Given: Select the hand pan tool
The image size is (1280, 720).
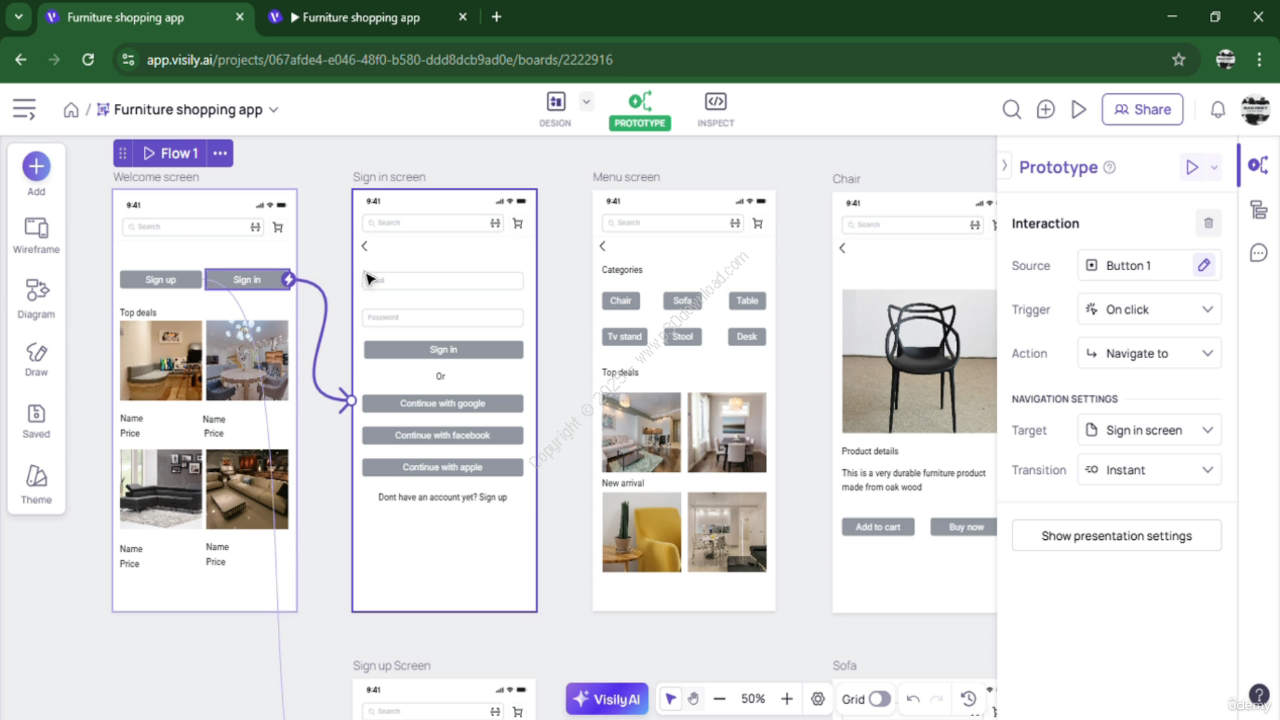Looking at the screenshot, I should click(x=694, y=699).
